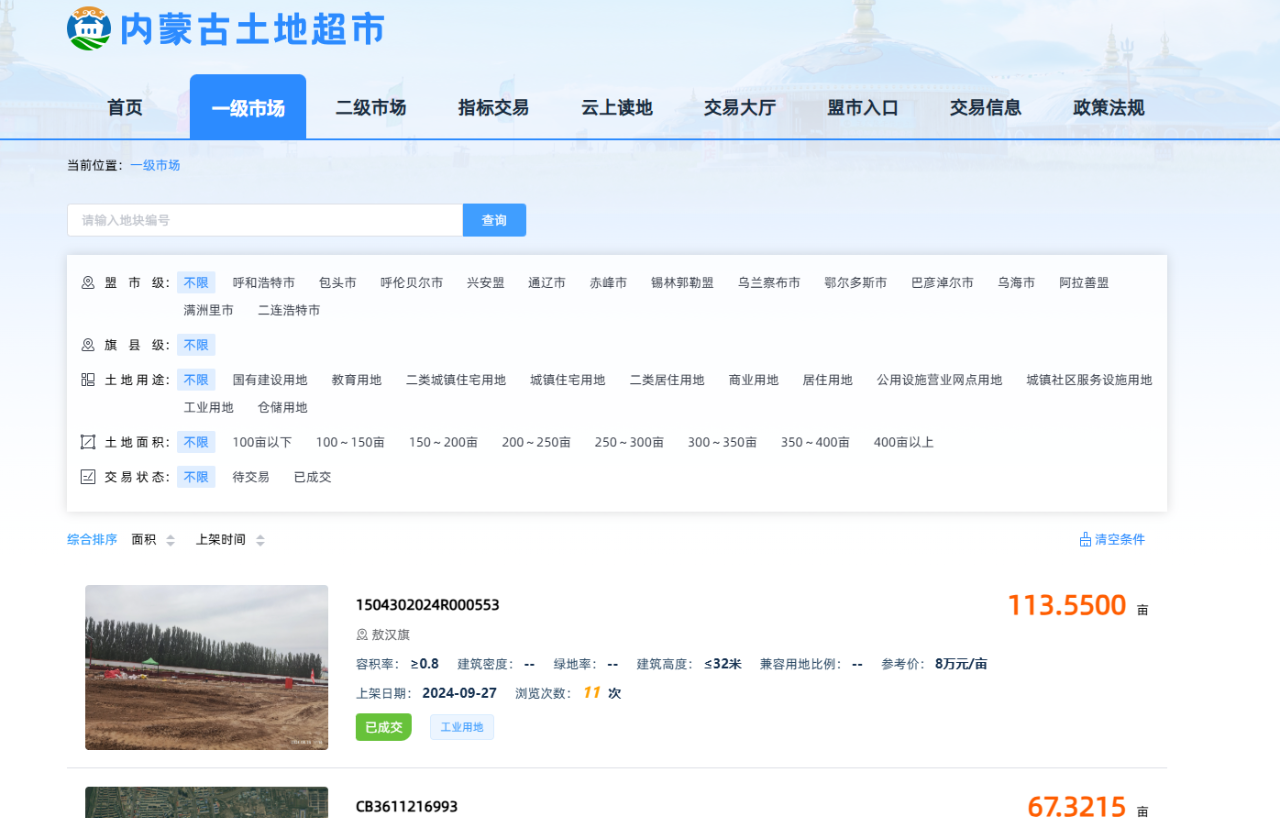
Task: Click the 内蒙古土地超市 logo icon
Action: point(89,29)
